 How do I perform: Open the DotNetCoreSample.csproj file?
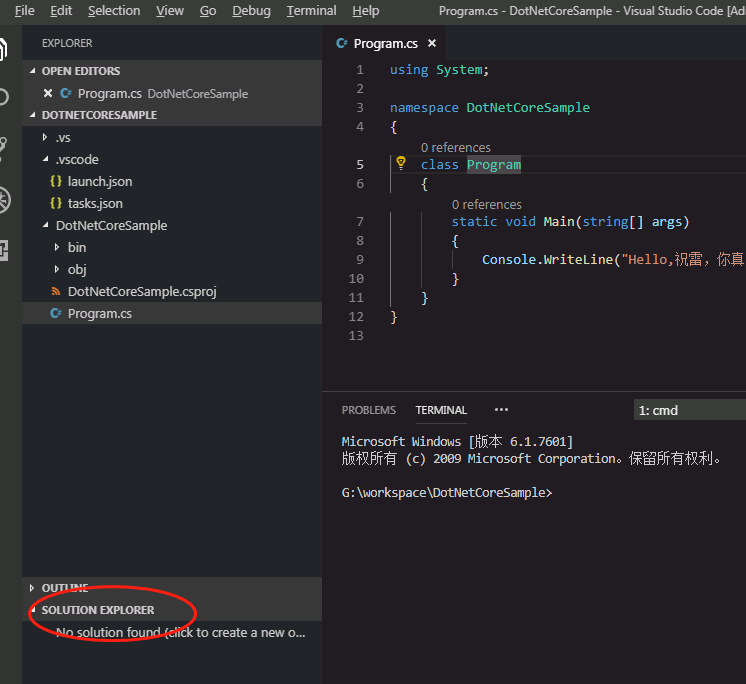coord(141,291)
